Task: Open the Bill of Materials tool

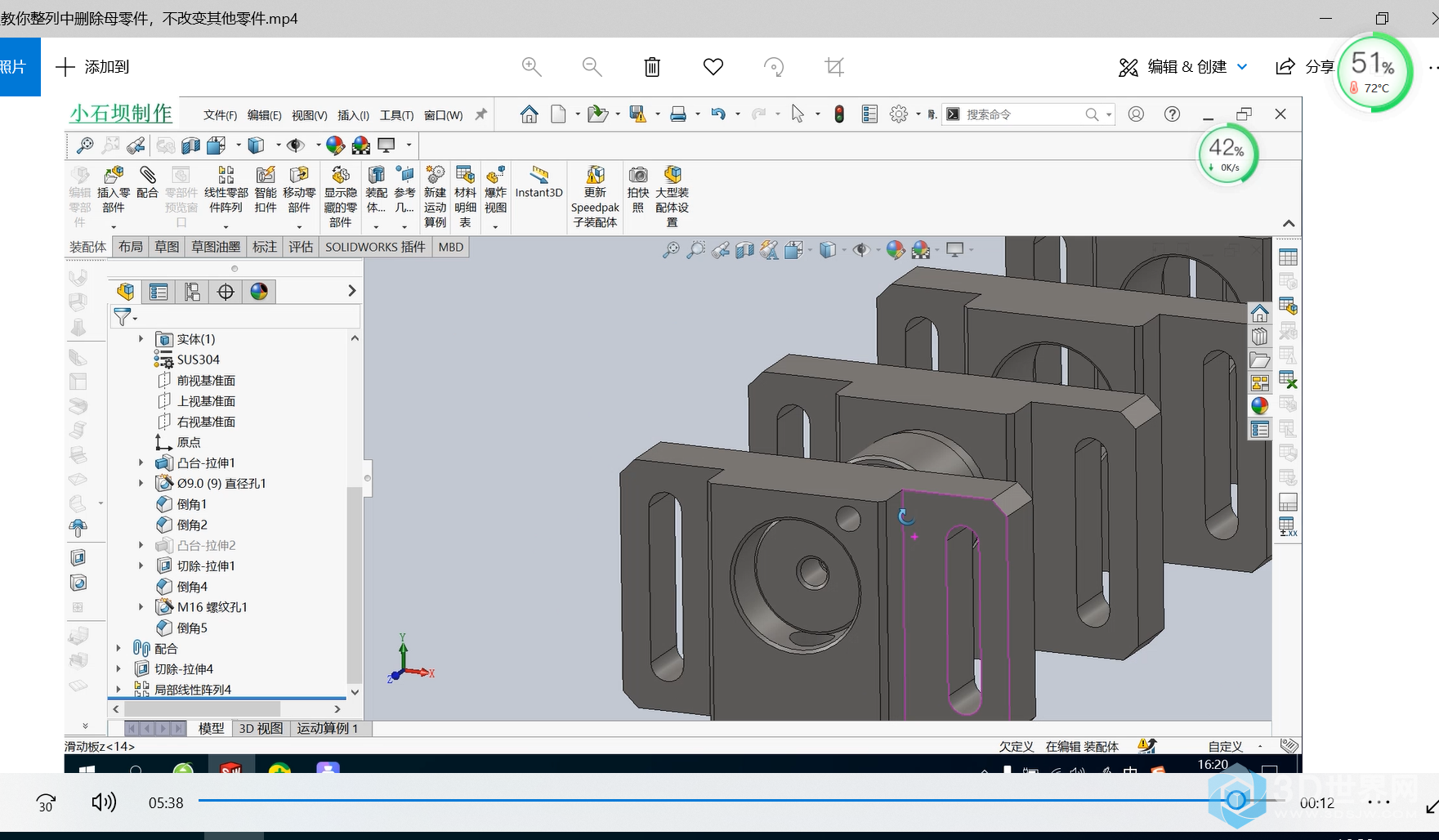Action: click(465, 175)
